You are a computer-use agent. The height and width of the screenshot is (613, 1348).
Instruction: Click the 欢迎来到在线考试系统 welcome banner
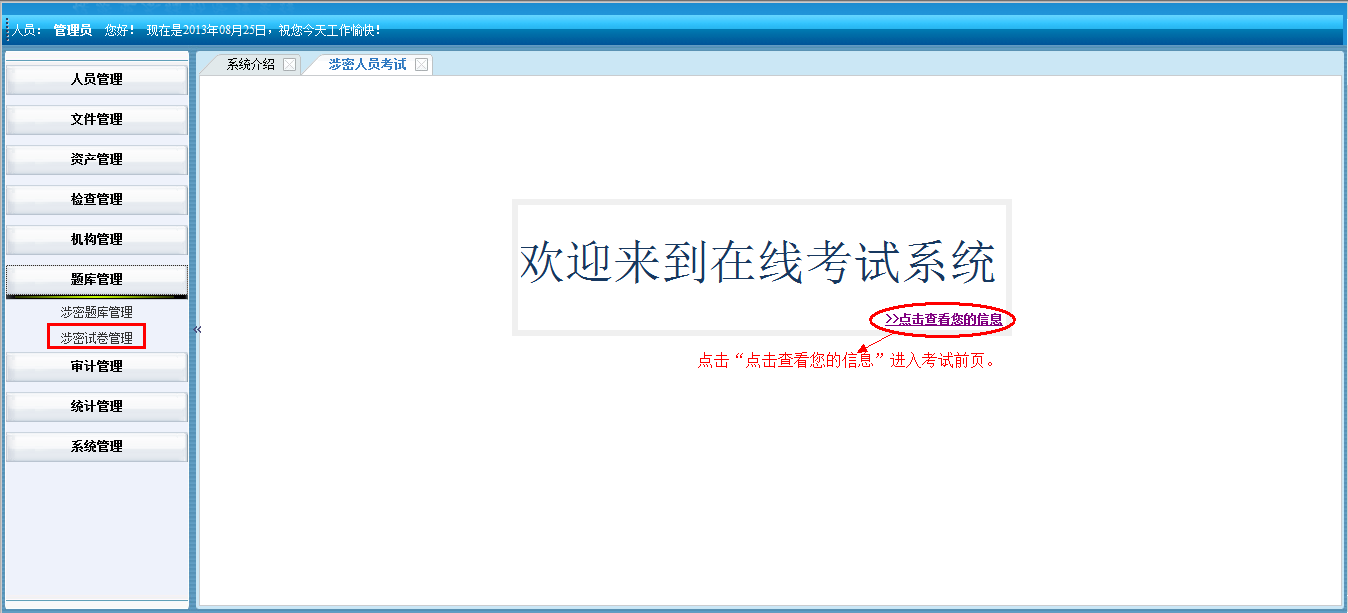click(758, 264)
